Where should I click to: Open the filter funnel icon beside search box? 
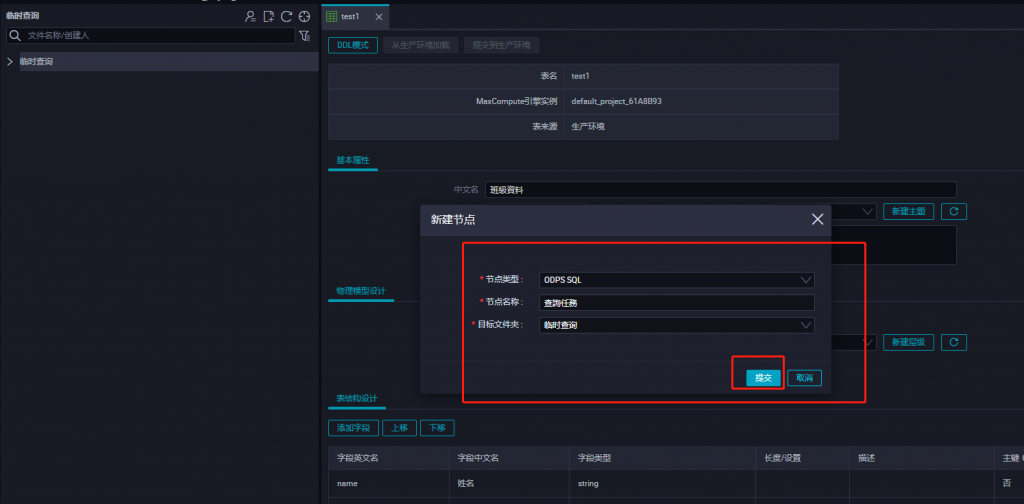click(x=304, y=36)
